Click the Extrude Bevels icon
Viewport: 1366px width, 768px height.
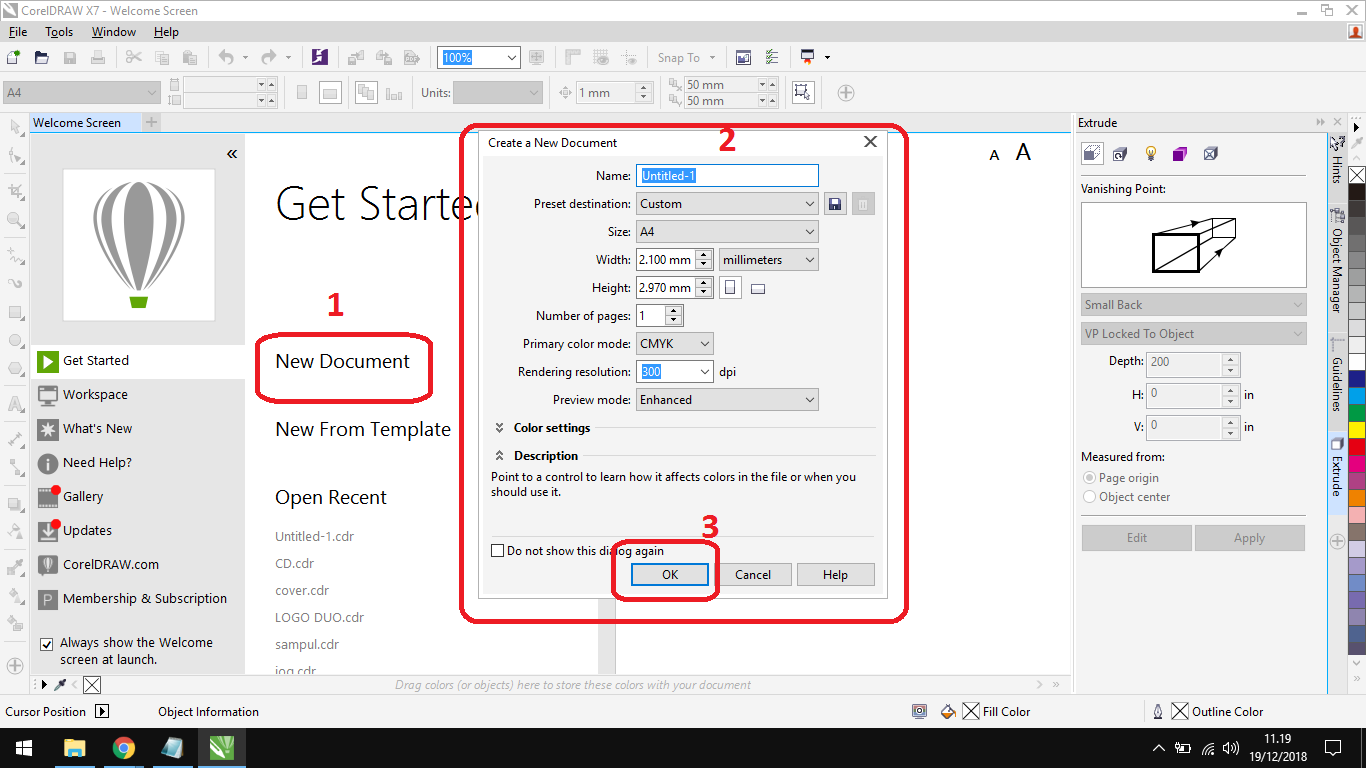click(1211, 154)
